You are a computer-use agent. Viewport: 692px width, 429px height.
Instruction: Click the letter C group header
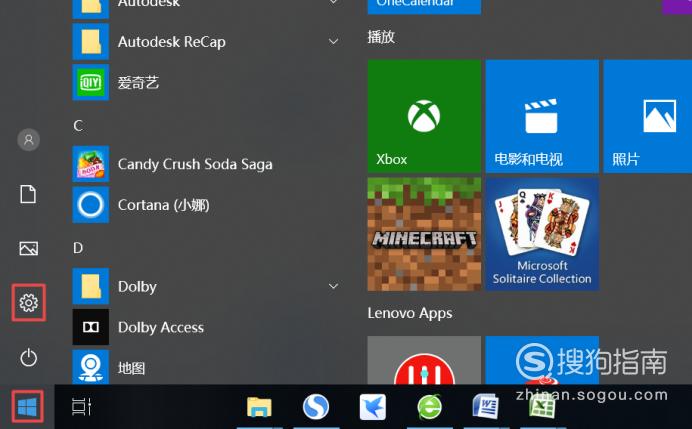[x=78, y=126]
